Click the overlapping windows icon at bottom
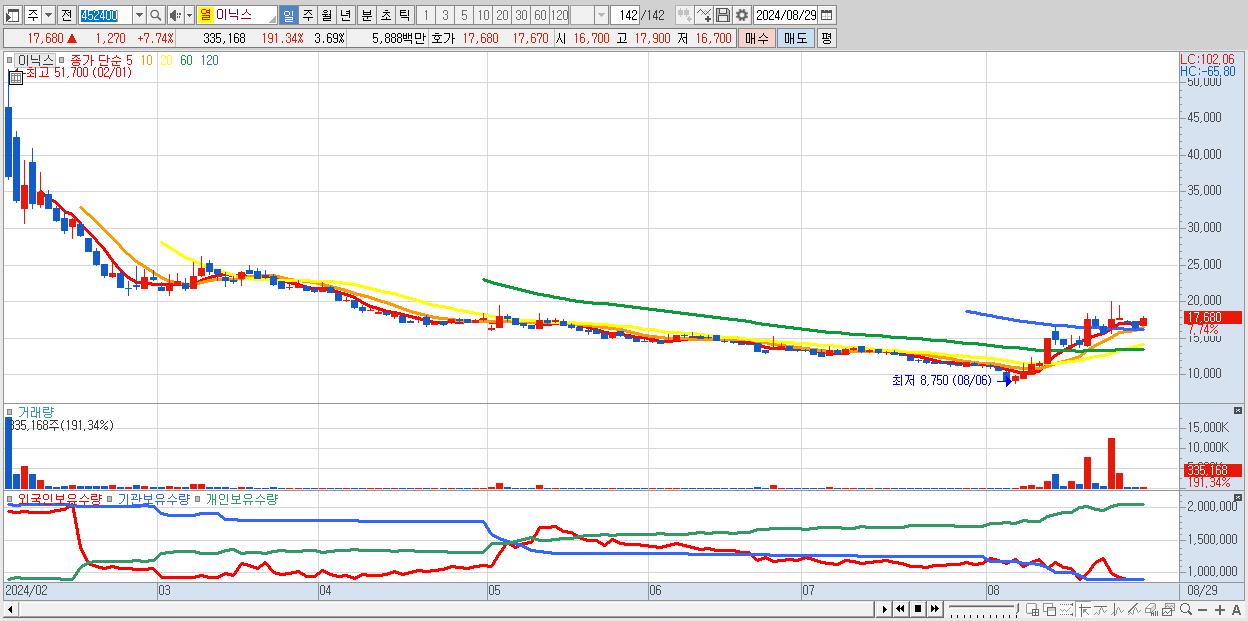1248x621 pixels. tap(1049, 609)
